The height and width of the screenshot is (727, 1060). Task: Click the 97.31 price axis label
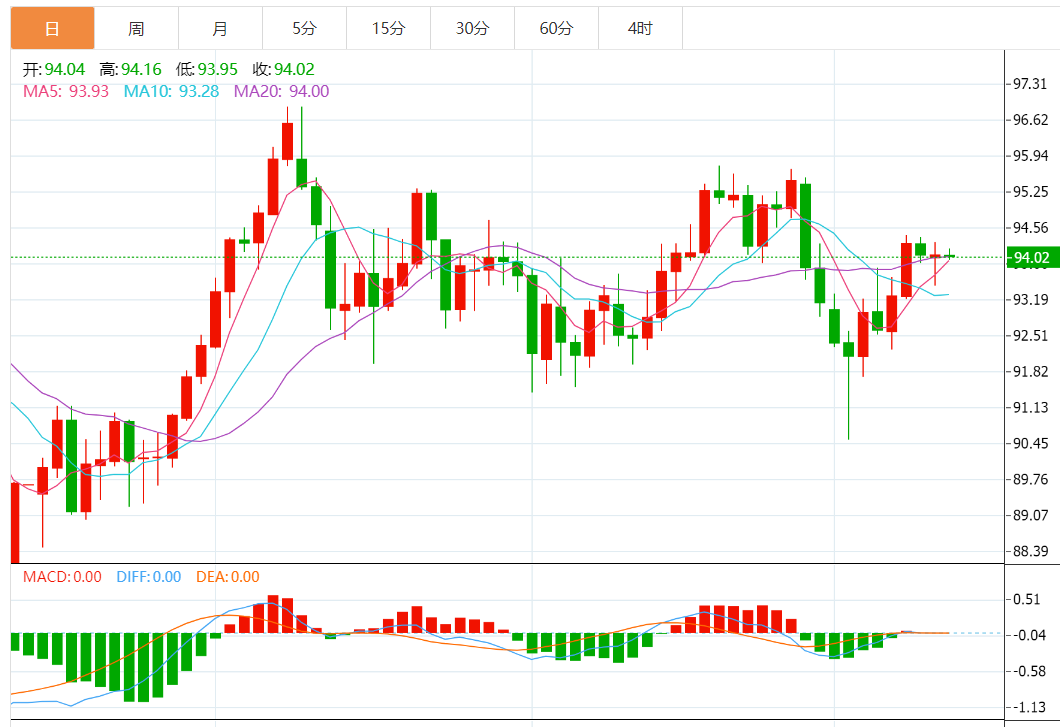click(1030, 84)
